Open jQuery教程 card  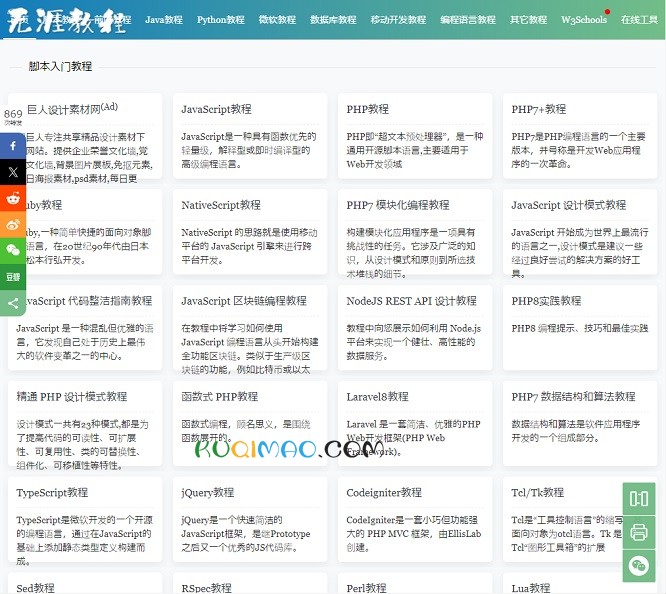tap(250, 519)
